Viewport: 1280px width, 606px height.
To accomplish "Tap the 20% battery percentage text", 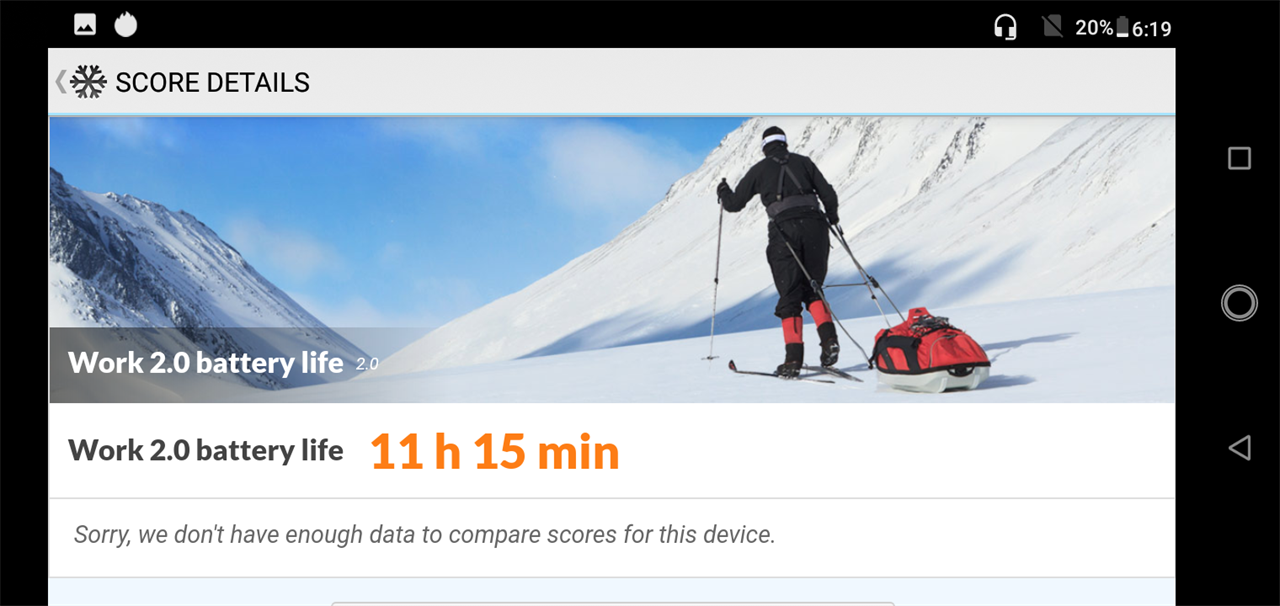I will pyautogui.click(x=1094, y=28).
